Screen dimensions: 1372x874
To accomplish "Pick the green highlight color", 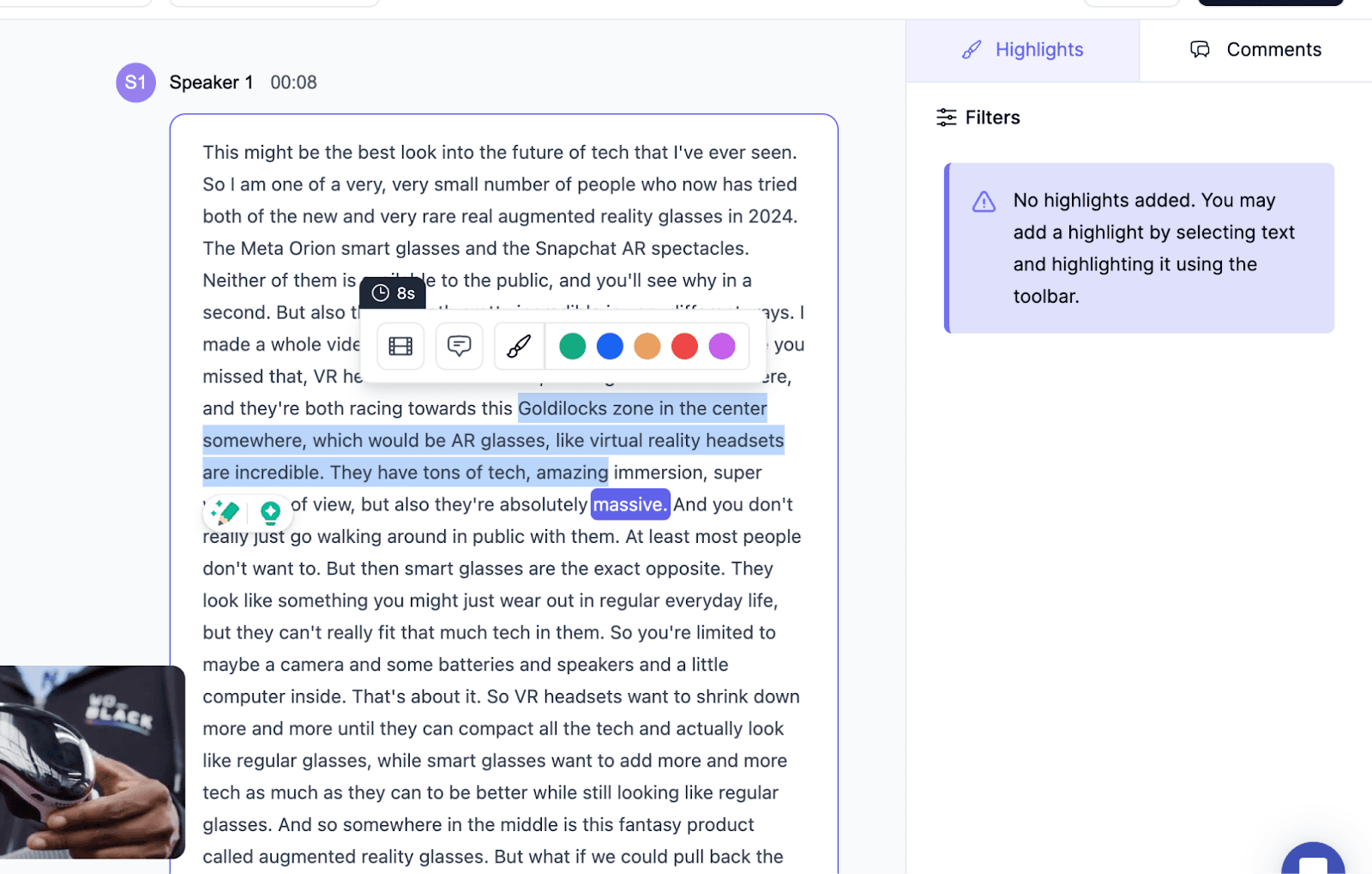I will [x=572, y=346].
